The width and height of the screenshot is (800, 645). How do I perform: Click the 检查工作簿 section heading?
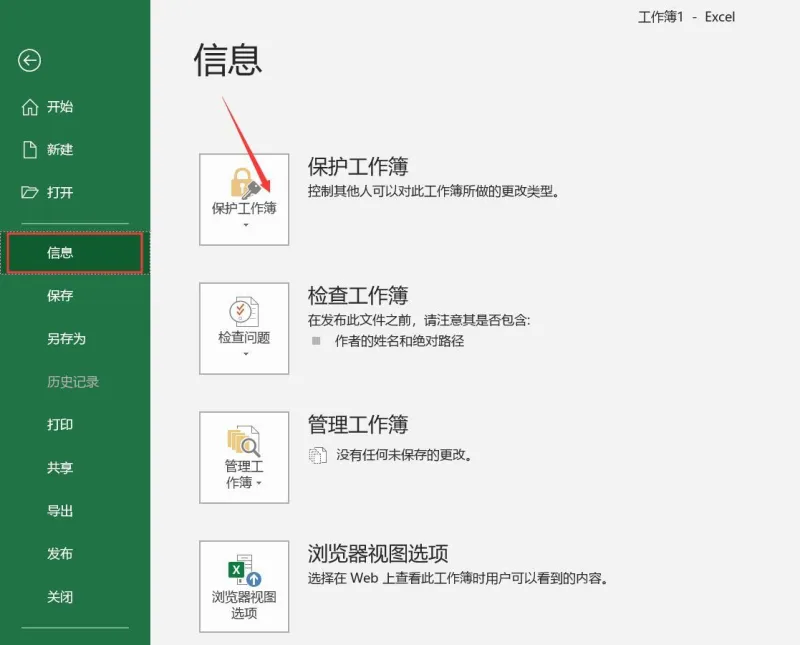[358, 295]
